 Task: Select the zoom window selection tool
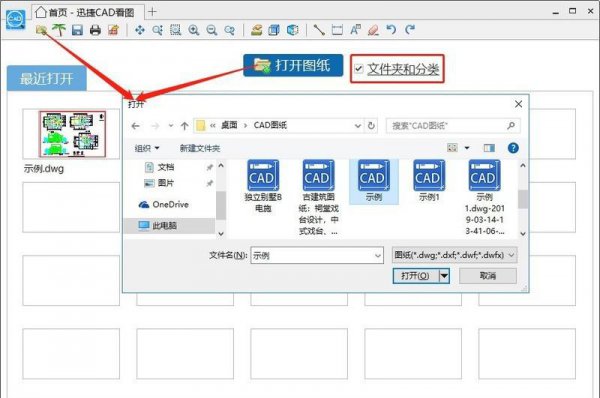pos(176,30)
